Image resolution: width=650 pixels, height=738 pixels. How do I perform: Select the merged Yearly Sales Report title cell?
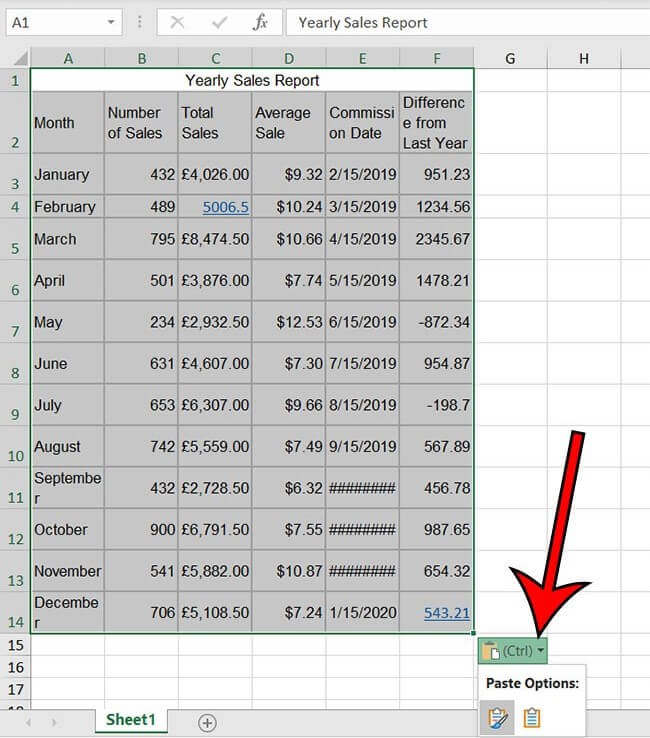252,80
